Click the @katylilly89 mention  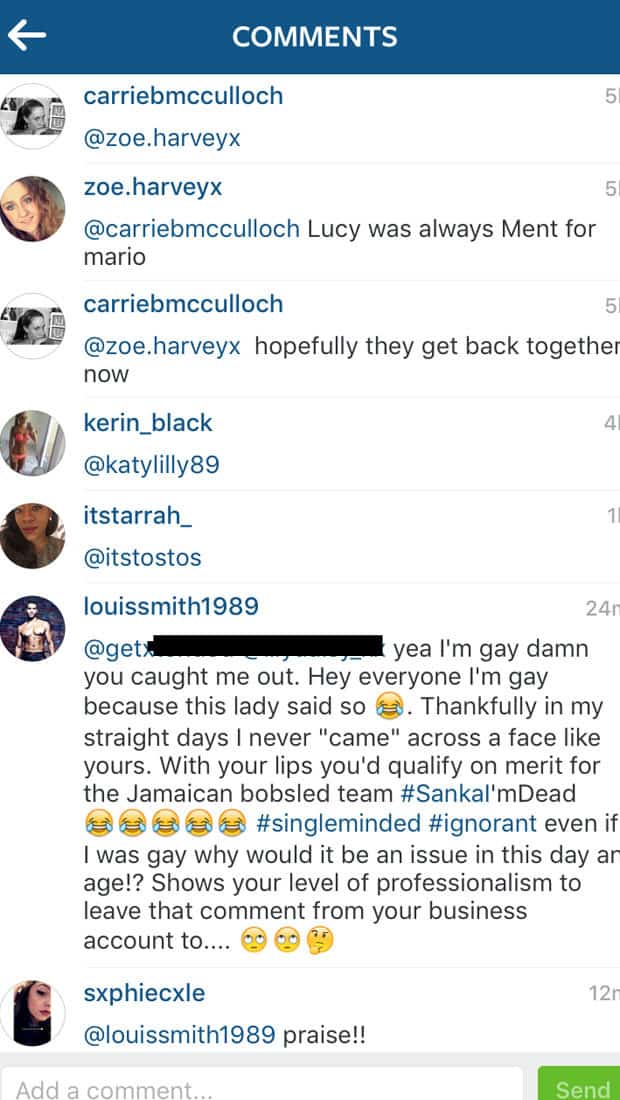pos(151,464)
